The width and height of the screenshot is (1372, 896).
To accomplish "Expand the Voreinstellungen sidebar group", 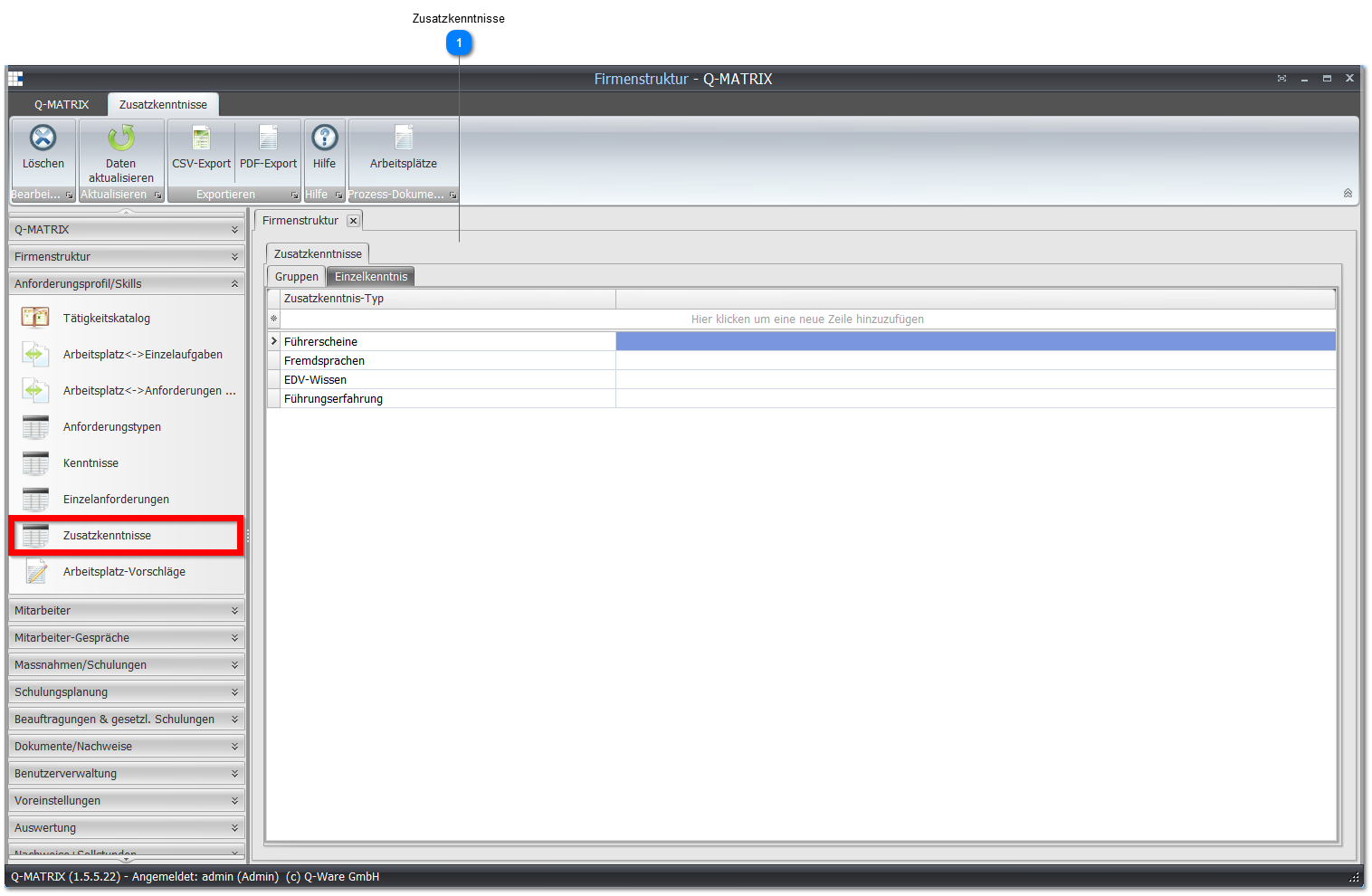I will (127, 801).
